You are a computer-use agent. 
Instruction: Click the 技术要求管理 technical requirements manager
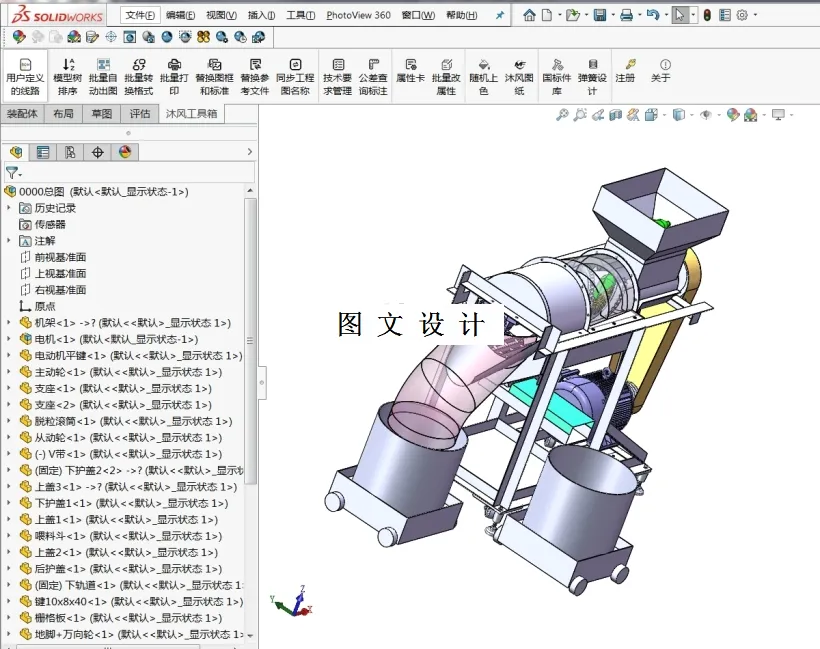click(335, 75)
